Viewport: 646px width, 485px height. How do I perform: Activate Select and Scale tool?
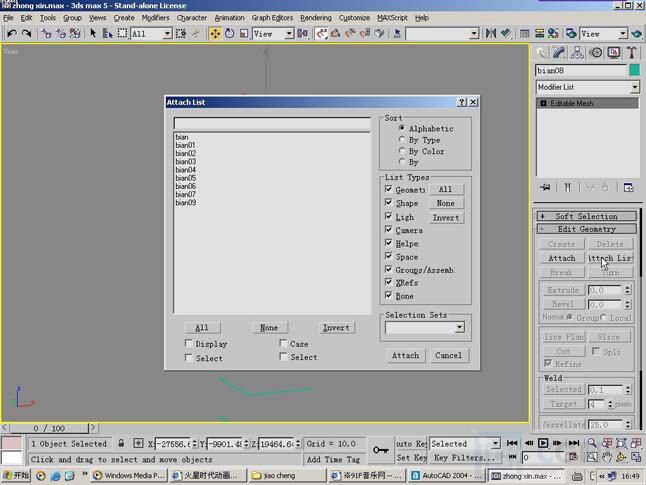(x=244, y=34)
